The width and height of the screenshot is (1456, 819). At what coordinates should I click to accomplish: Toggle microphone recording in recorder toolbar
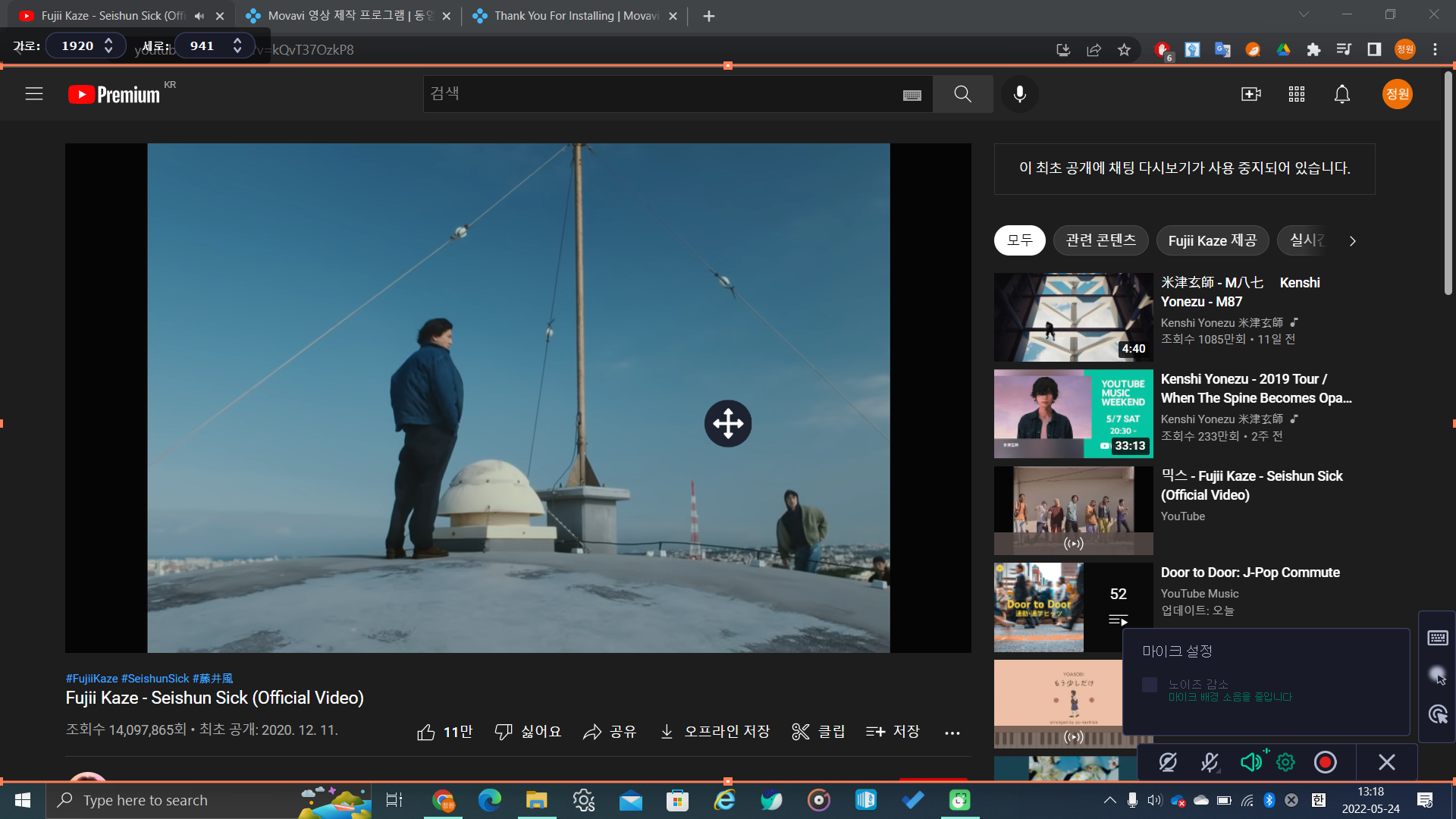pyautogui.click(x=1210, y=762)
